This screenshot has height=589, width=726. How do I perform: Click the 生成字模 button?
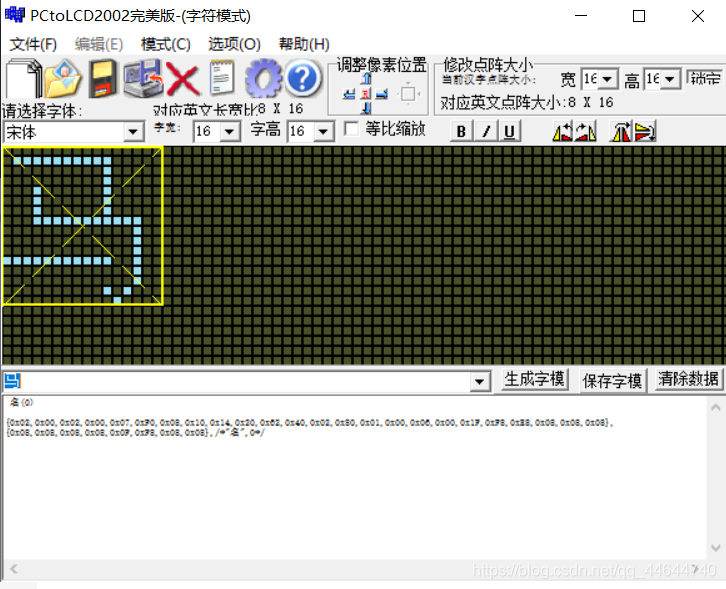(x=534, y=380)
